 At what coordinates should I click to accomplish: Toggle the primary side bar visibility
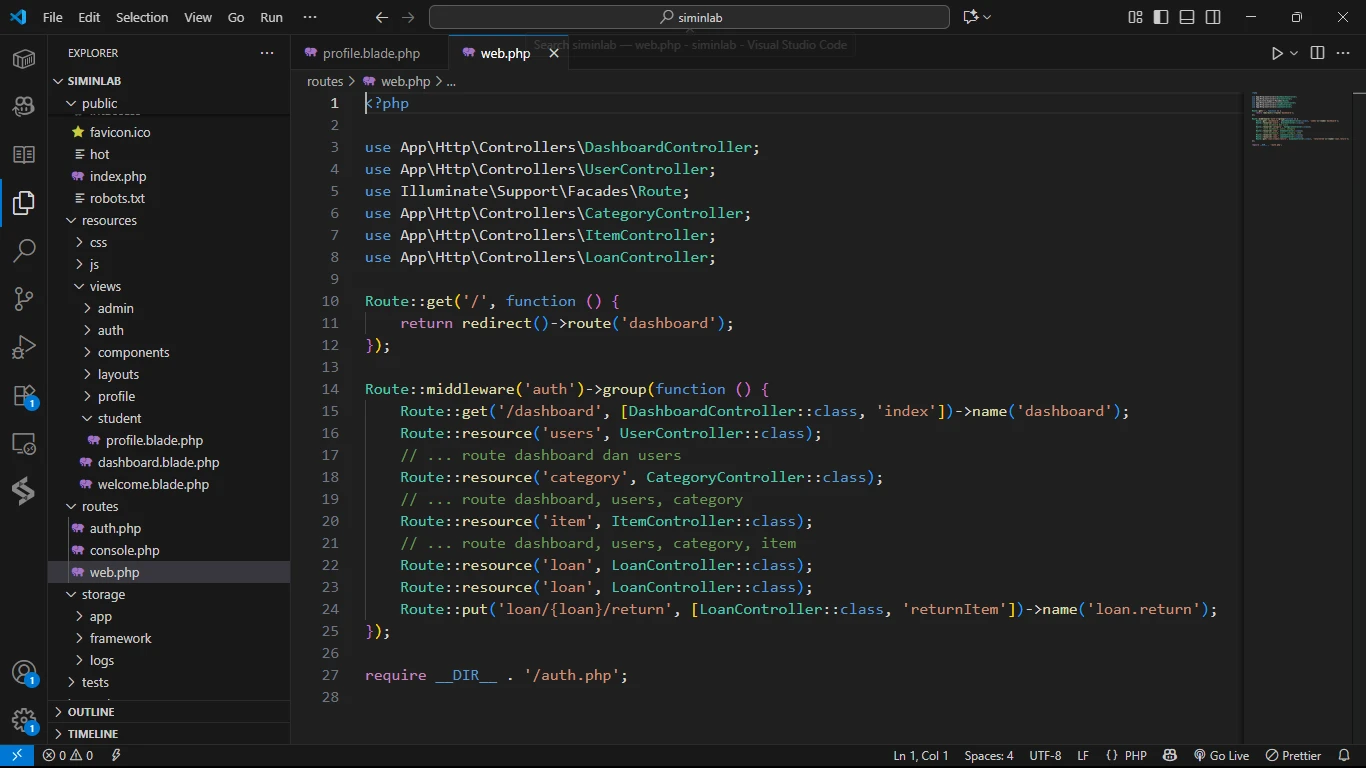pos(1161,17)
